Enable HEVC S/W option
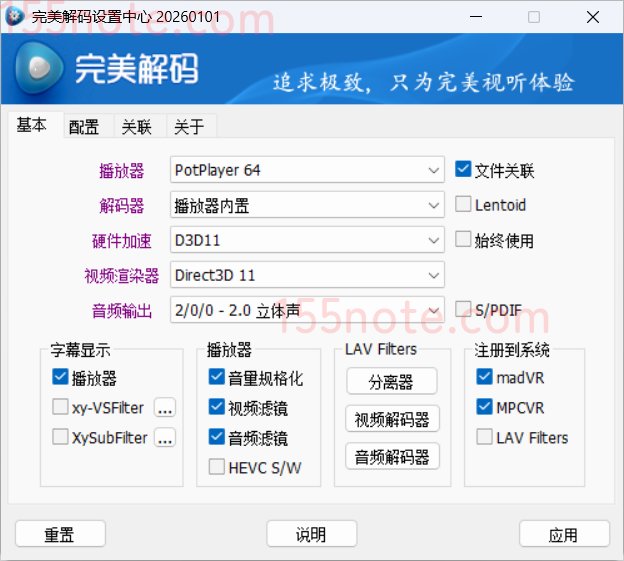This screenshot has width=624, height=561. coord(217,467)
